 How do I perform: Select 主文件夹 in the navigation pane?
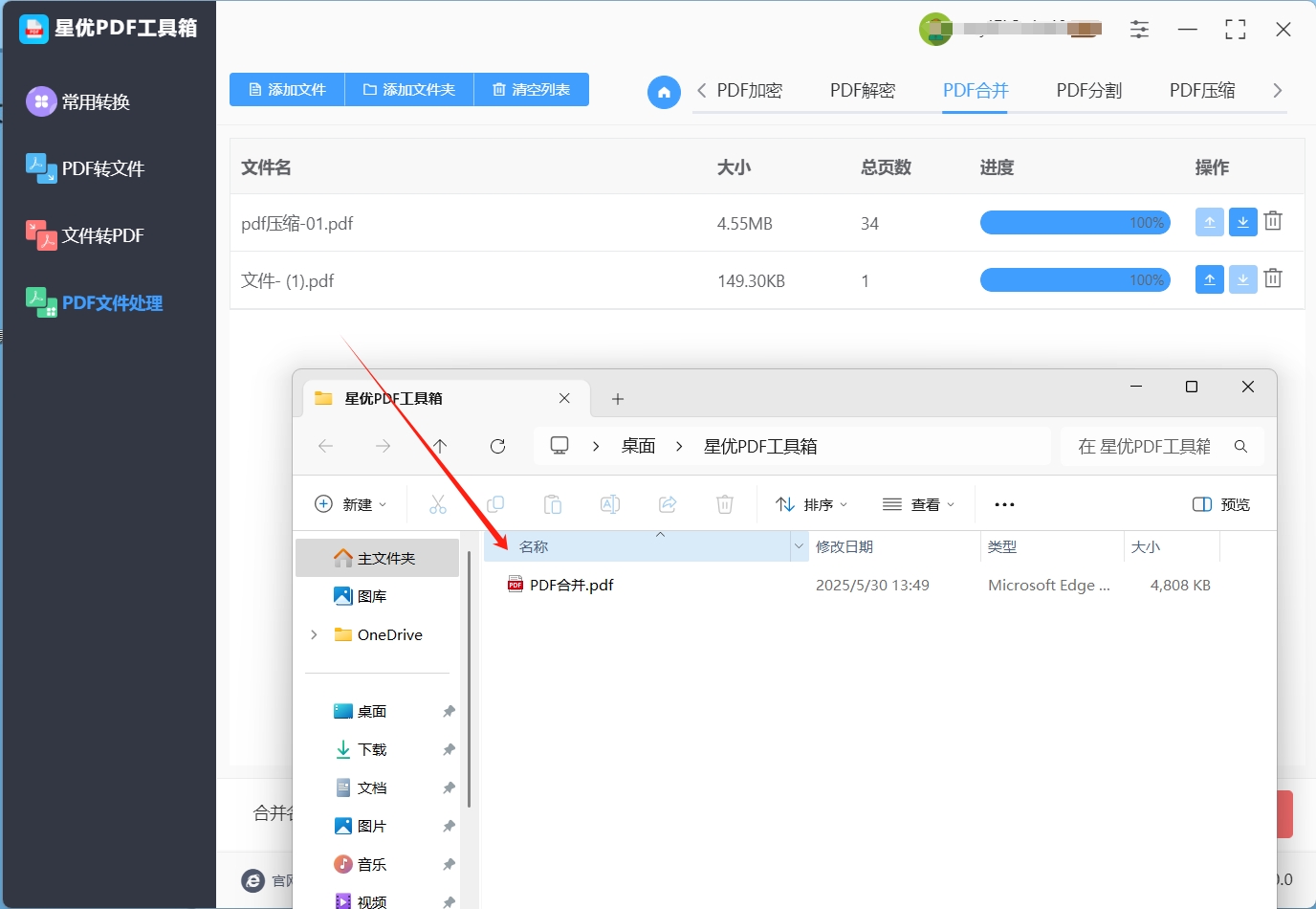[x=377, y=558]
